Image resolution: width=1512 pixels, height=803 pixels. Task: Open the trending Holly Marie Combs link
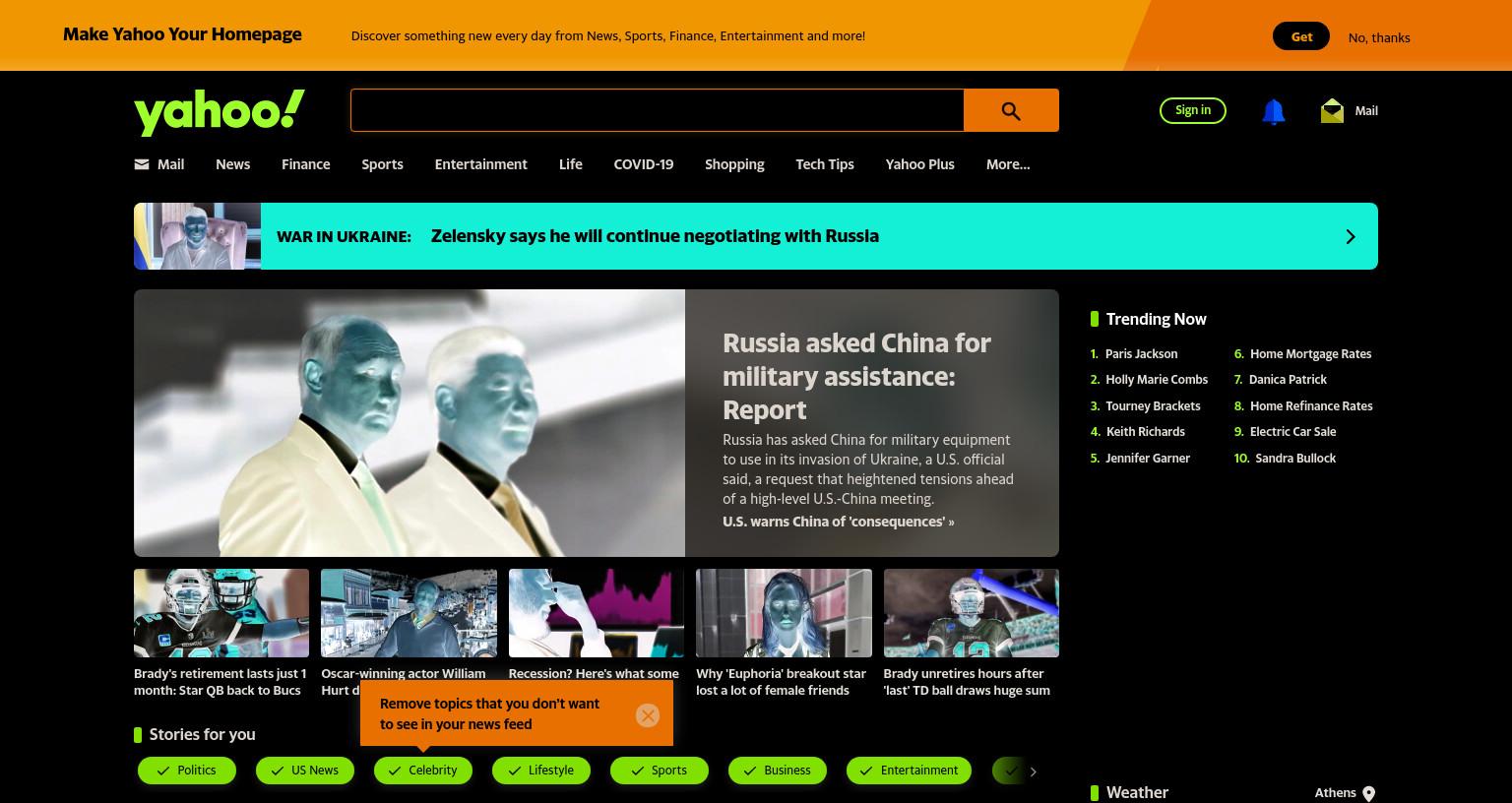(x=1157, y=380)
